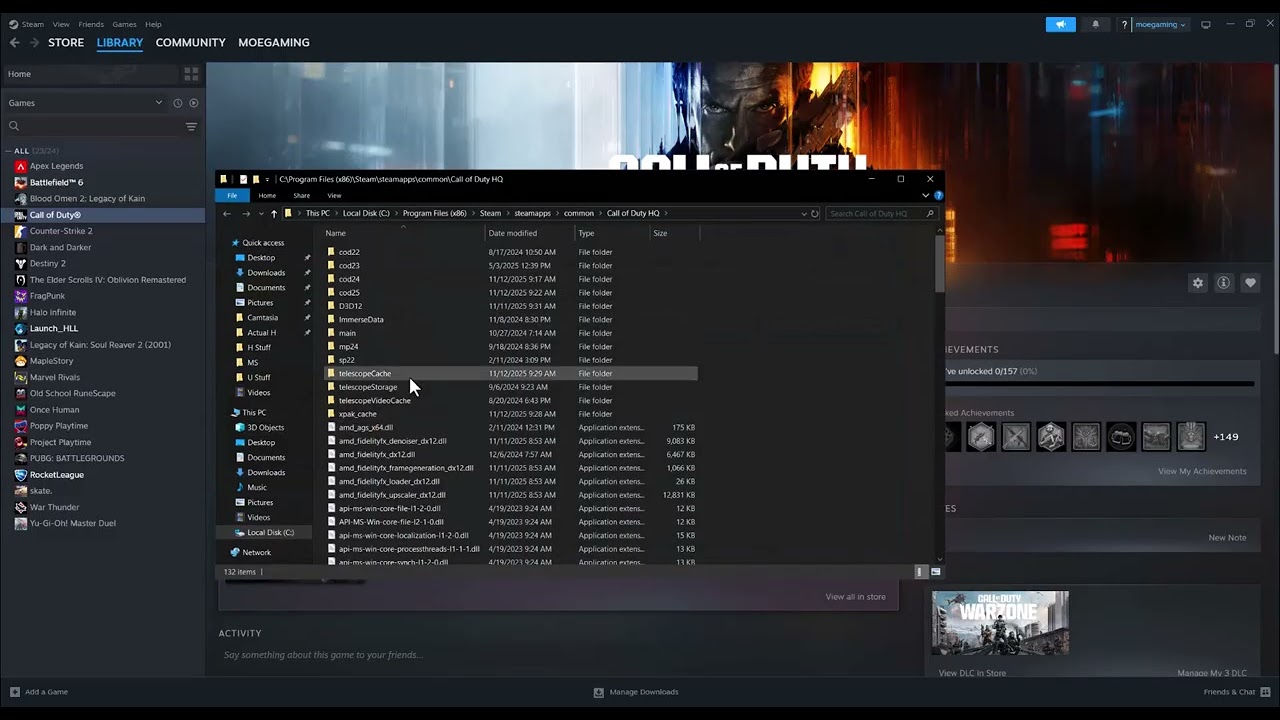The height and width of the screenshot is (720, 1280).
Task: Open the Explorer View ribbon tab
Action: (x=334, y=196)
